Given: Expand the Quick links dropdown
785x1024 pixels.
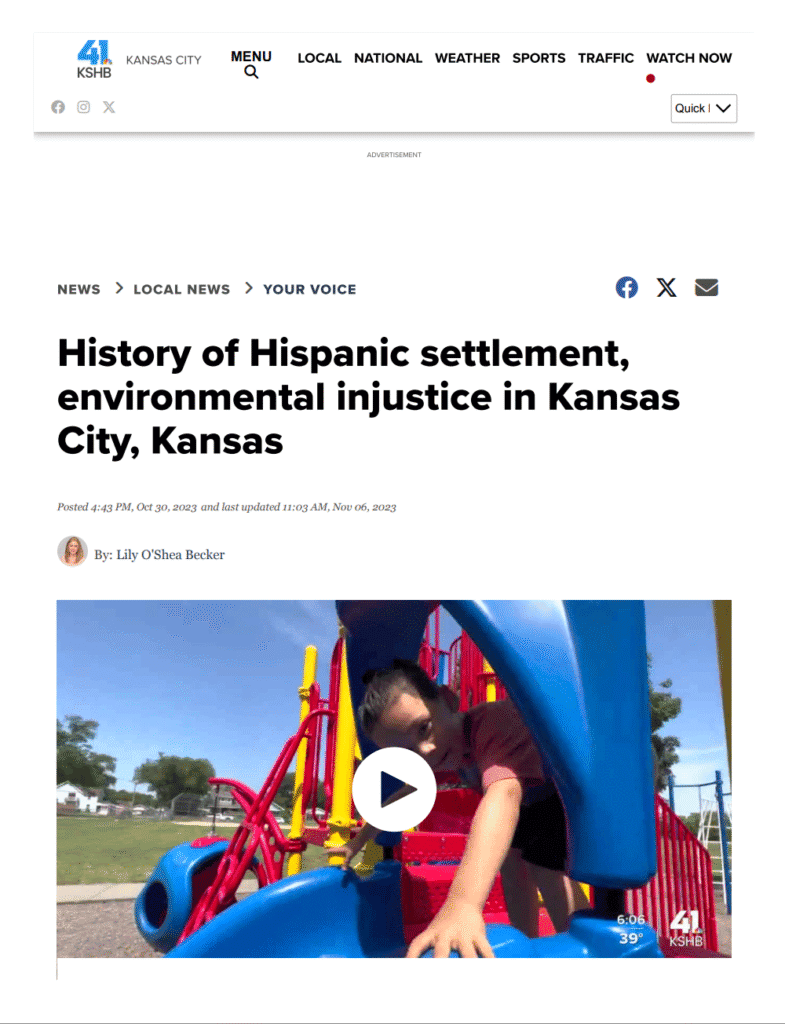Looking at the screenshot, I should pos(704,108).
